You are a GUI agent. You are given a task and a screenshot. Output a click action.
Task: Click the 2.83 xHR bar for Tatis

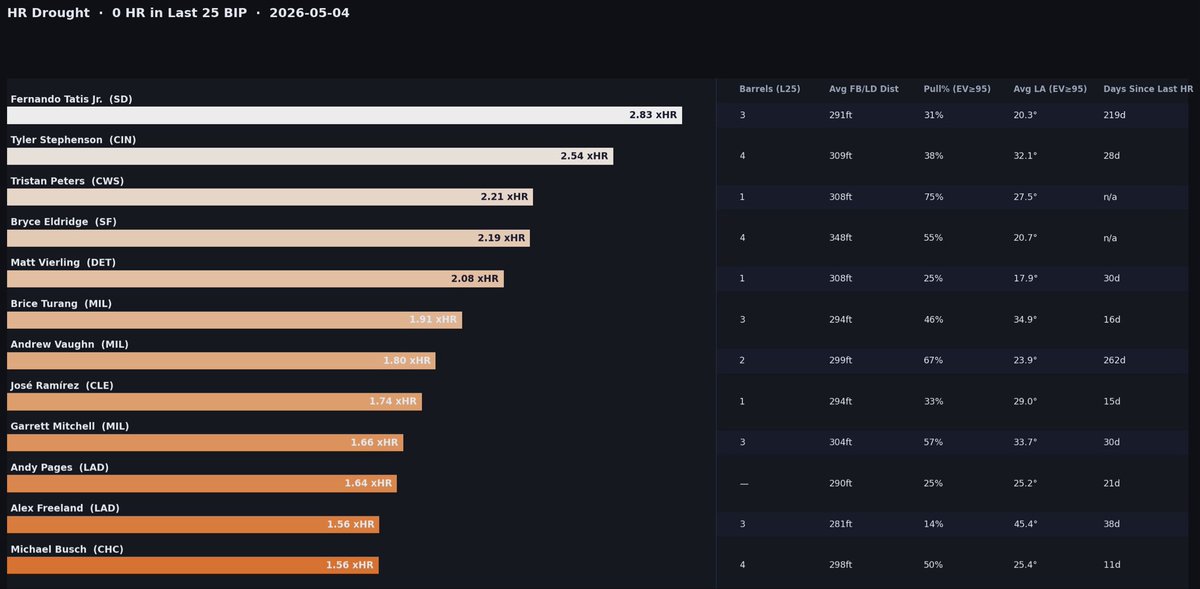(x=344, y=115)
